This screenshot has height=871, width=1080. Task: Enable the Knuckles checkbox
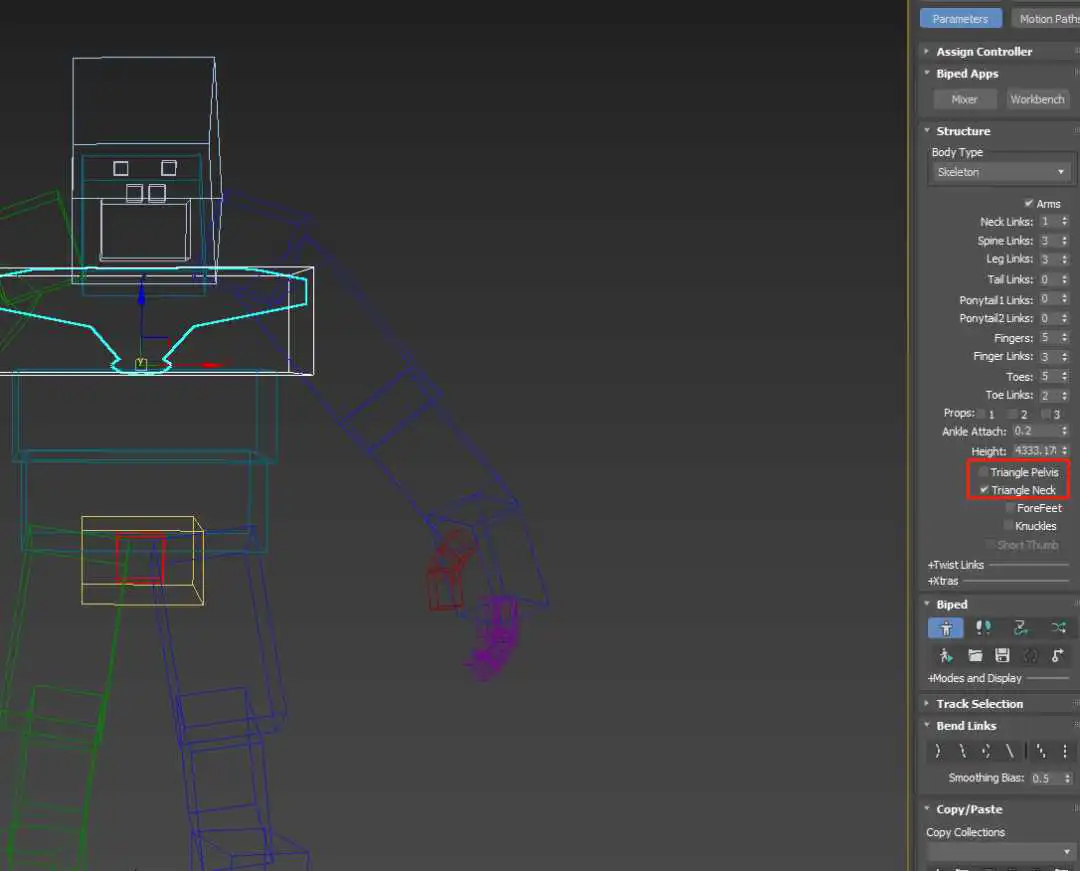coord(1008,525)
